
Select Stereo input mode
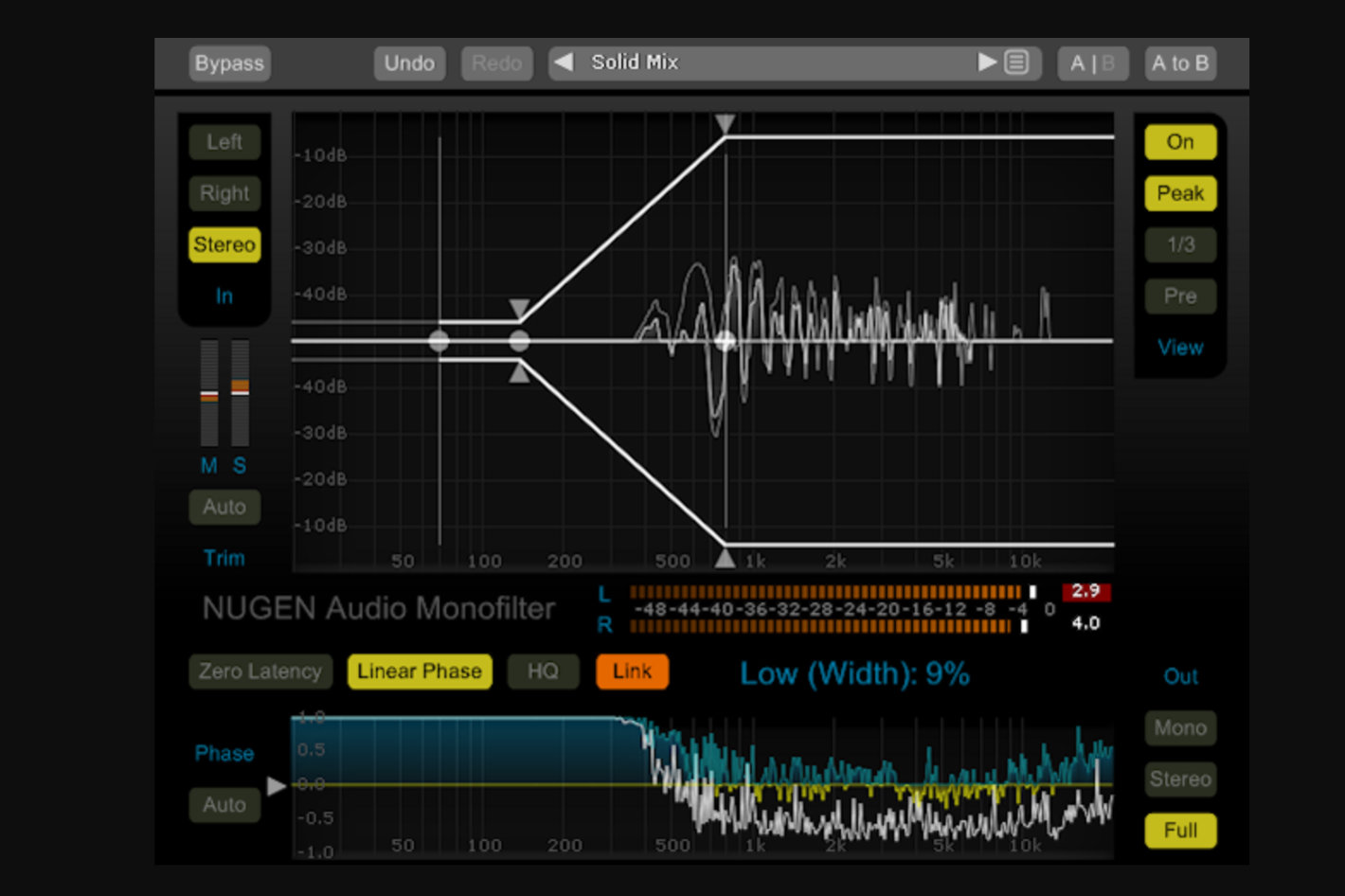tap(224, 244)
